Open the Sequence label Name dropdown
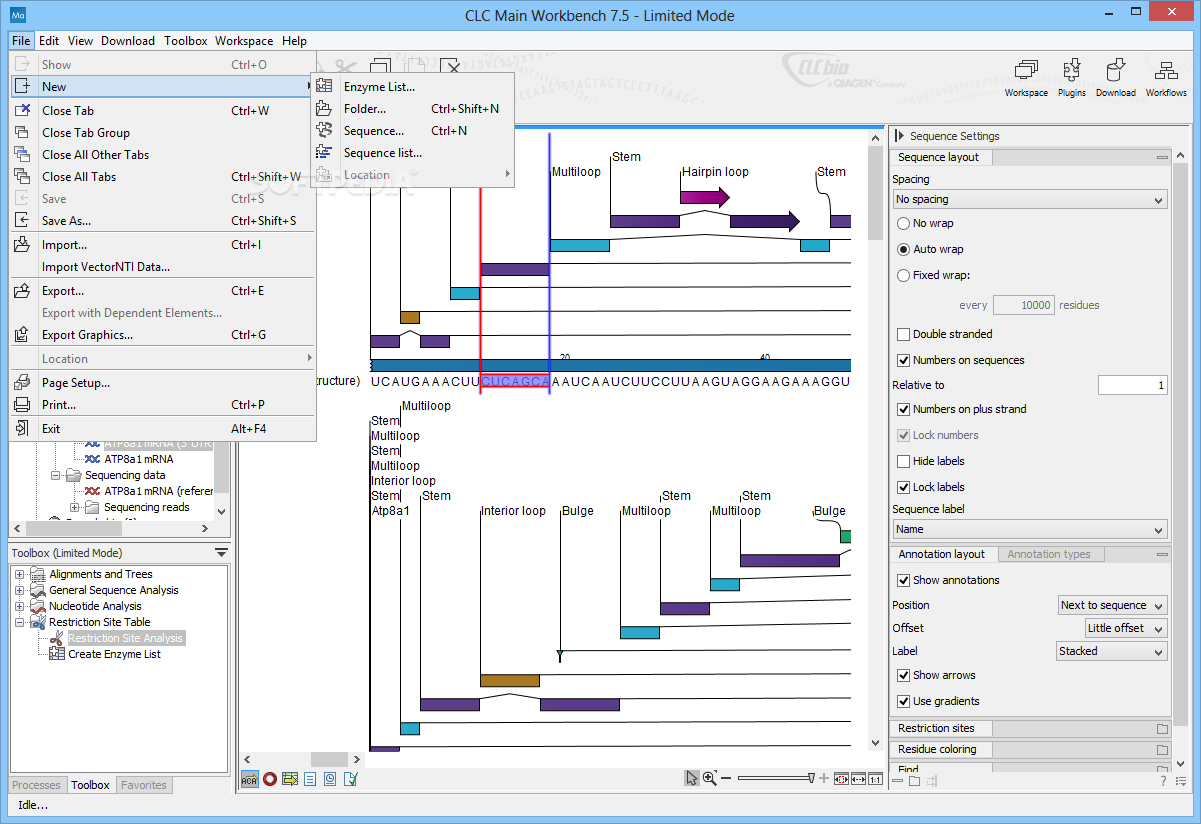Screen dimensions: 1201x824 tap(1029, 529)
